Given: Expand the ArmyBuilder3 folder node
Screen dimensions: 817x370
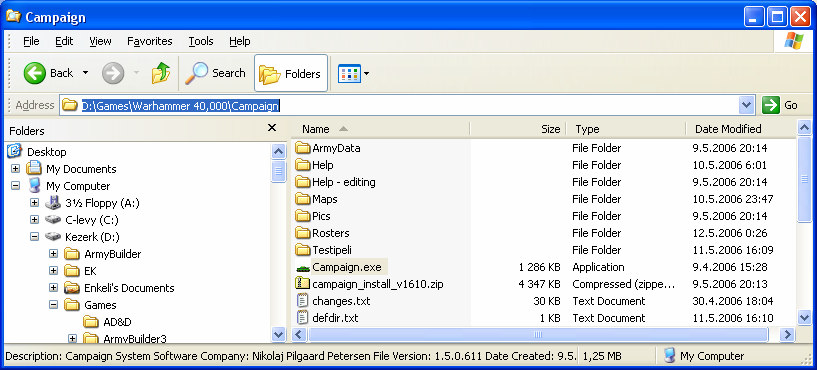Looking at the screenshot, I should pos(72,339).
